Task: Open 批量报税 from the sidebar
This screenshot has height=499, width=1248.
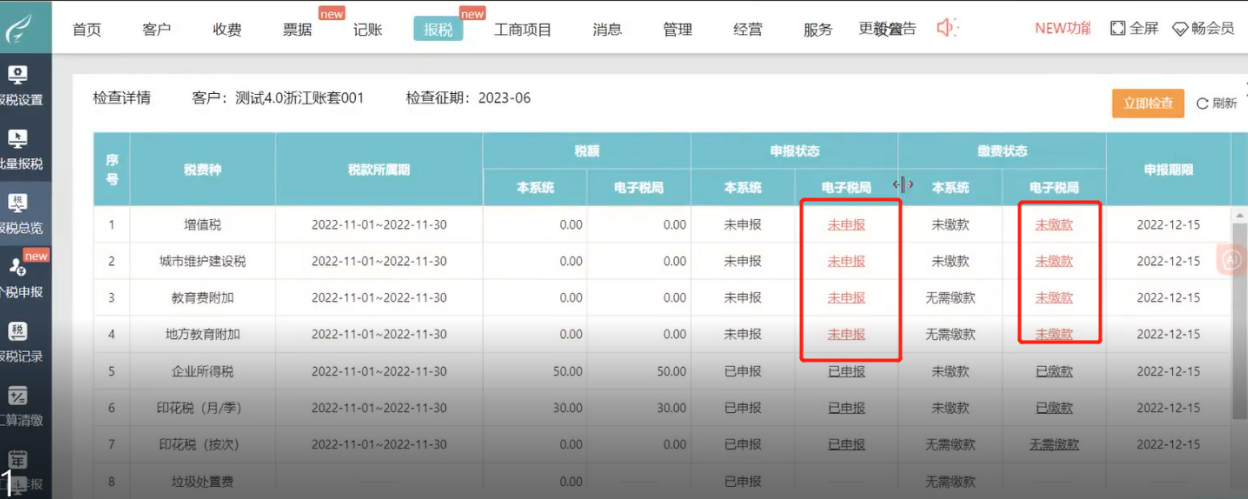Action: tap(20, 150)
